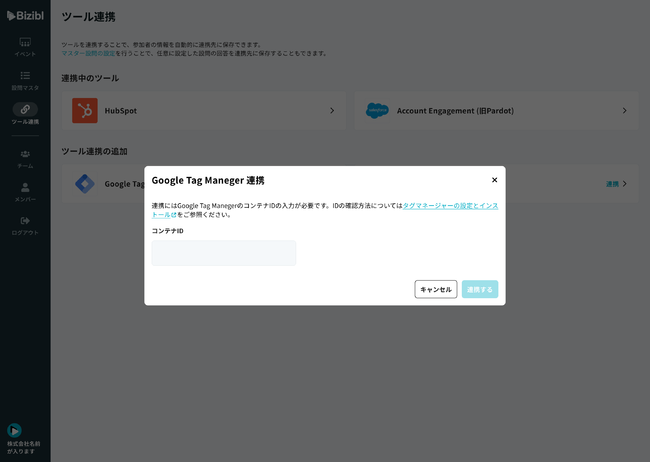
Task: Expand the HubSpot row chevron
Action: [332, 110]
